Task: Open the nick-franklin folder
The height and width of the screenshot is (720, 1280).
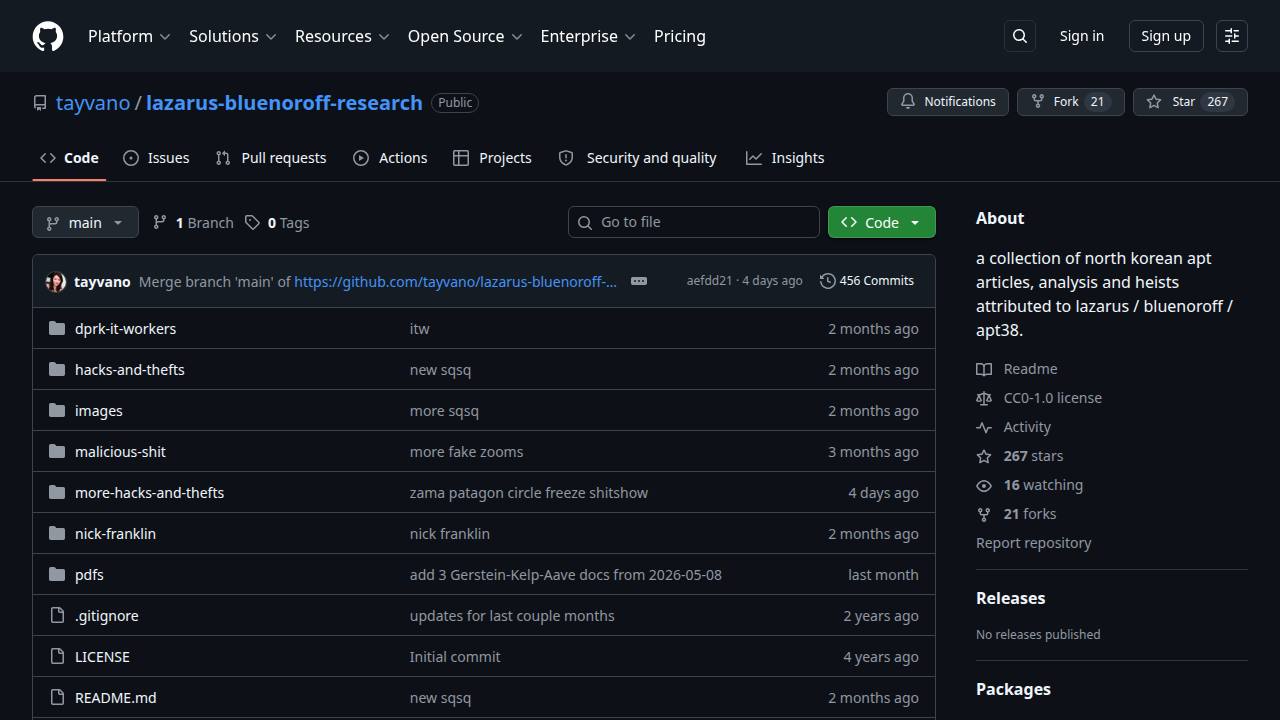Action: [115, 534]
